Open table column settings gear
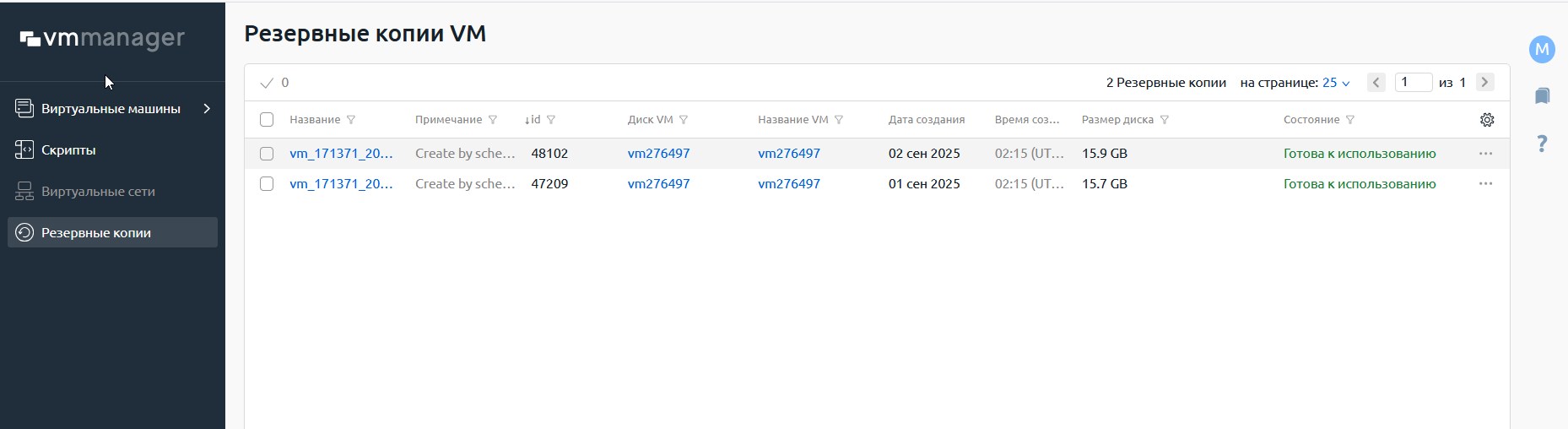This screenshot has width=1568, height=429. [x=1487, y=120]
